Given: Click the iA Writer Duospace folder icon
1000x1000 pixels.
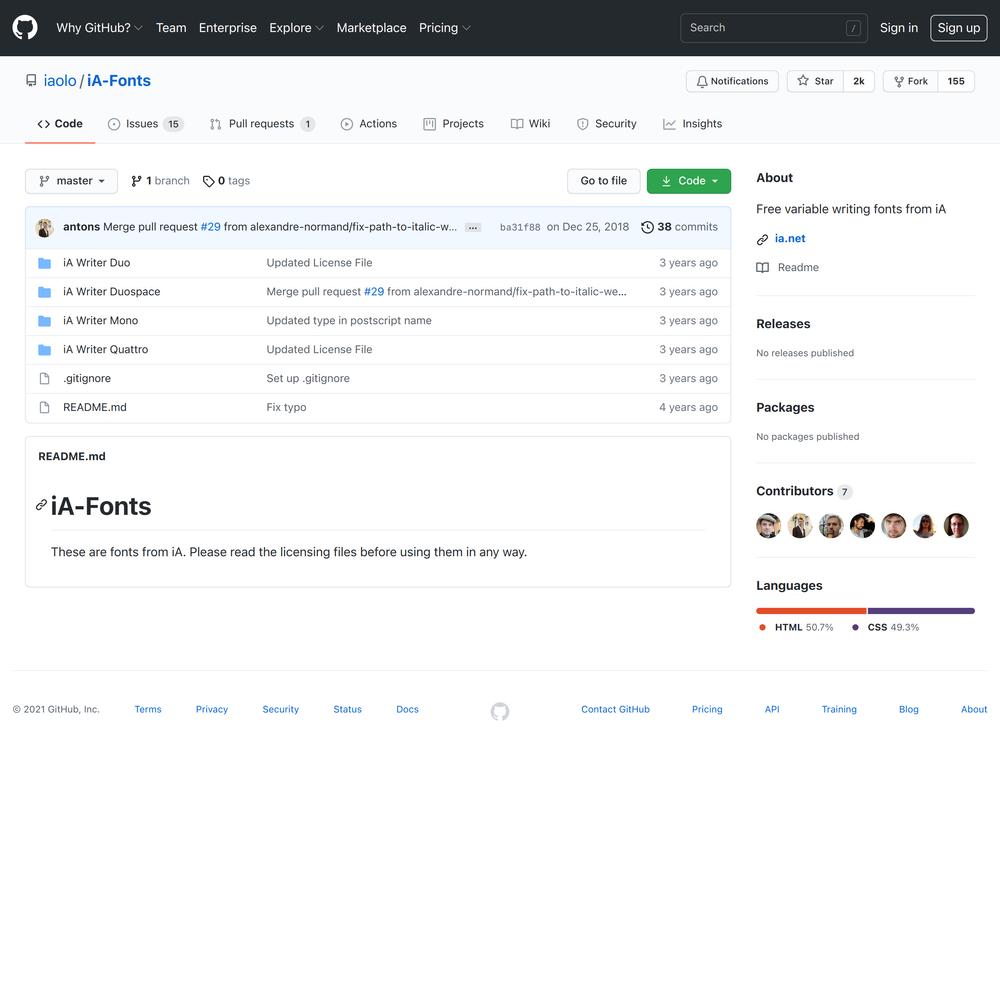Looking at the screenshot, I should [x=45, y=291].
